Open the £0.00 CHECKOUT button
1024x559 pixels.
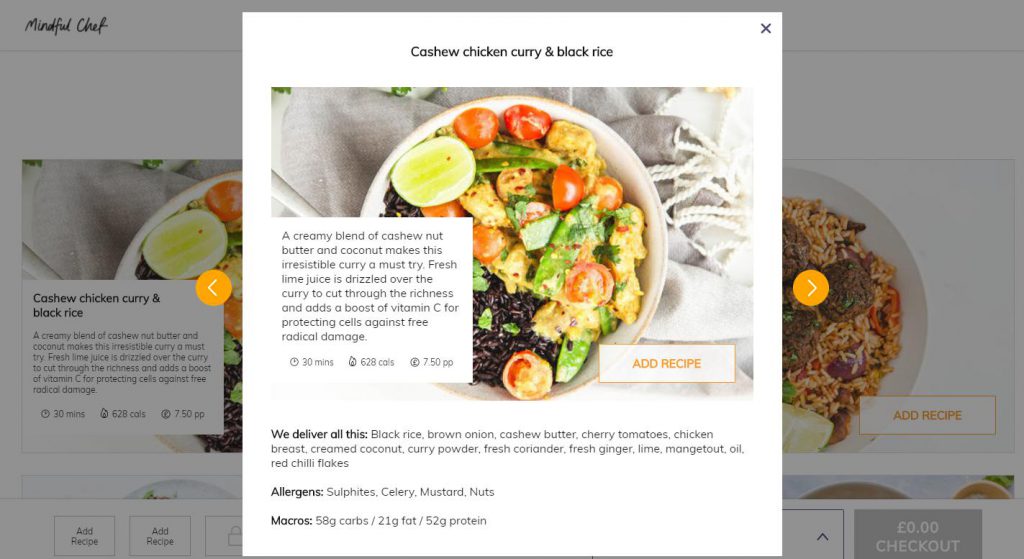point(918,535)
